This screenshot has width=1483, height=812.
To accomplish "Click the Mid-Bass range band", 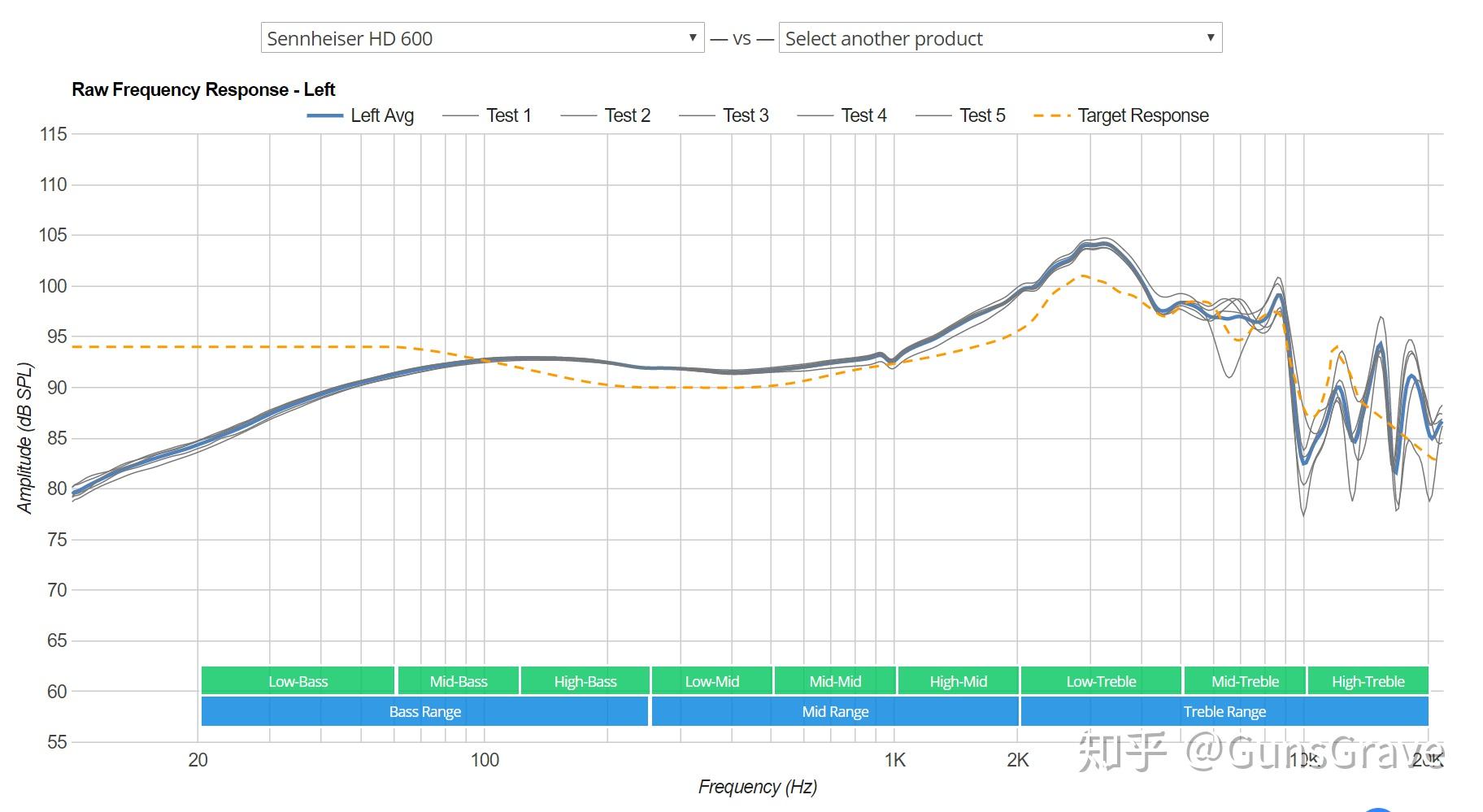I will [459, 681].
